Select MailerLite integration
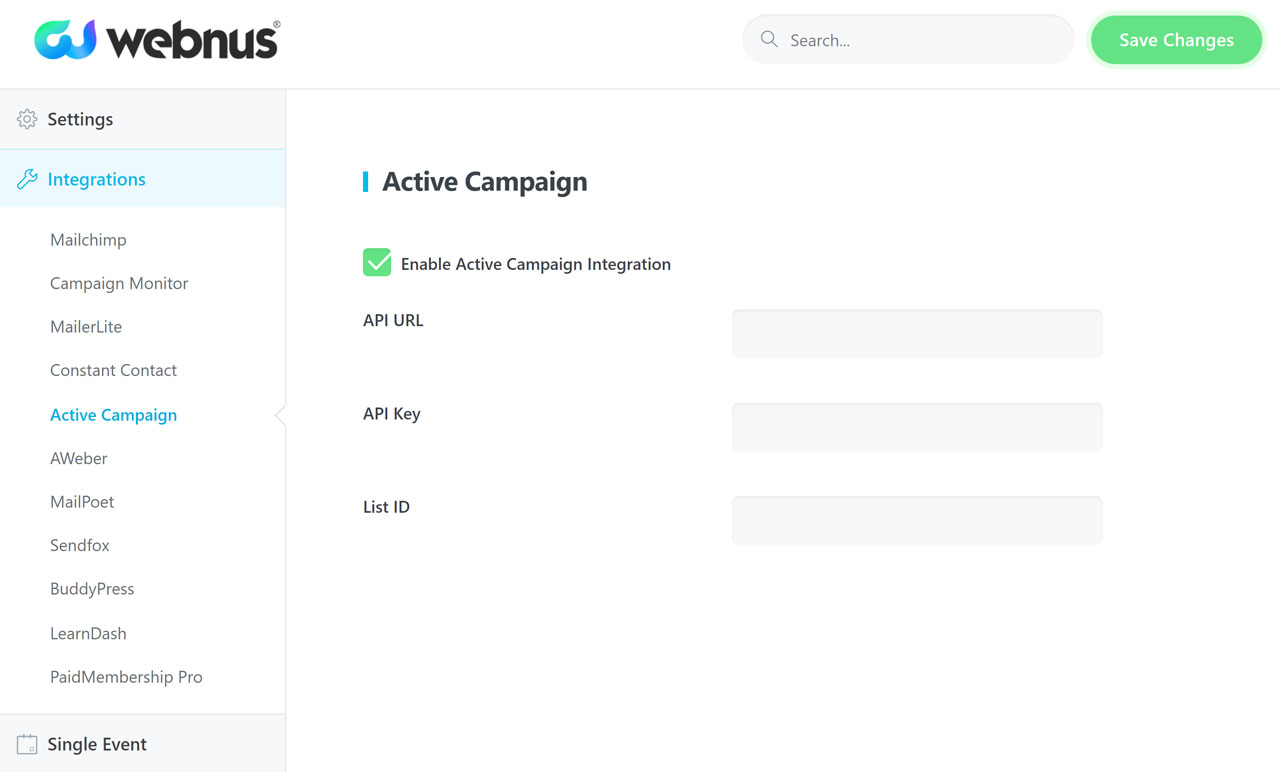 point(86,327)
